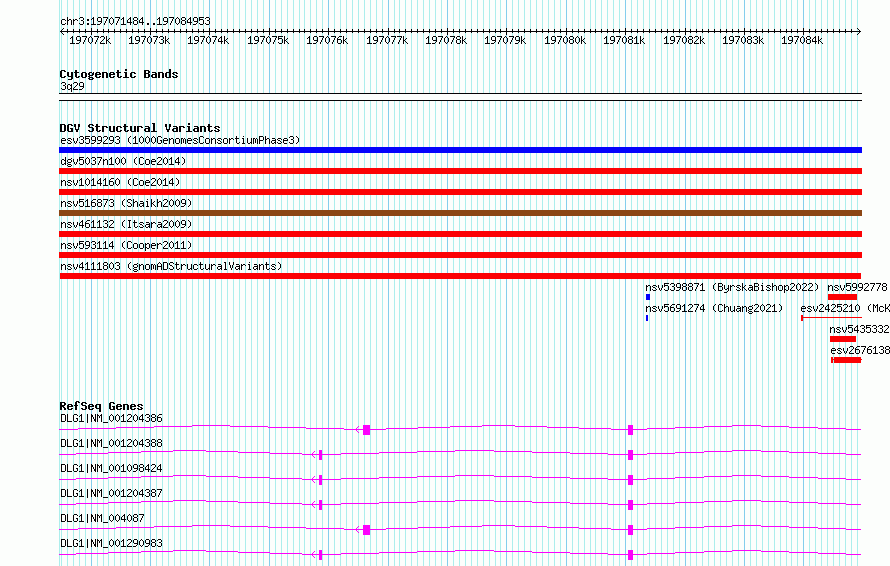The image size is (890, 566).
Task: Open the DLG1|NM_001204386 transcript label
Action: tap(111, 418)
